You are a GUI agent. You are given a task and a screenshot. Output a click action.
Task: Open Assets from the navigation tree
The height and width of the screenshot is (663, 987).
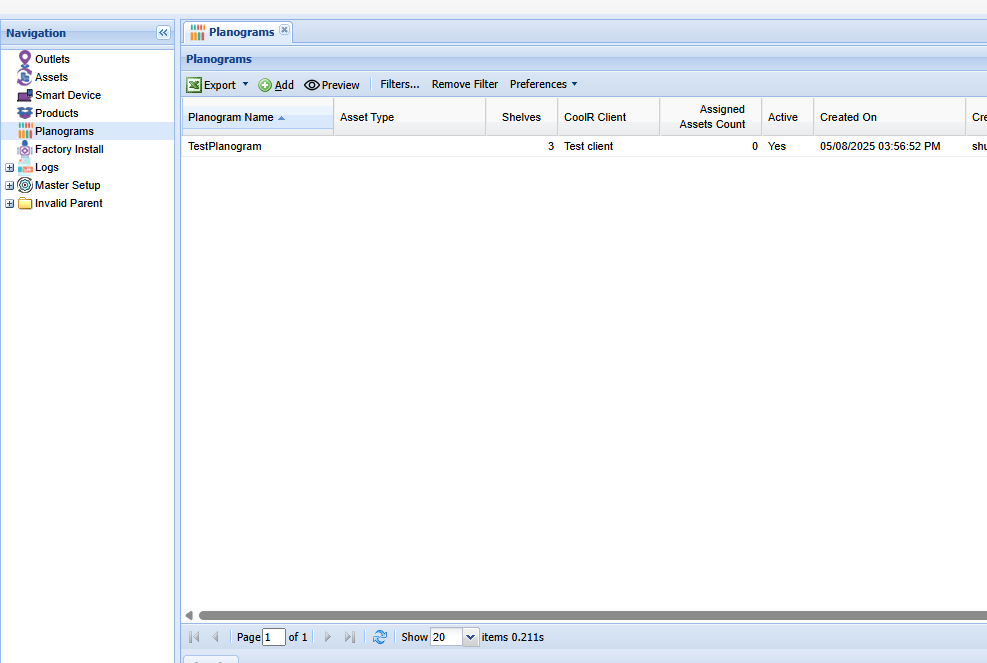tap(51, 77)
